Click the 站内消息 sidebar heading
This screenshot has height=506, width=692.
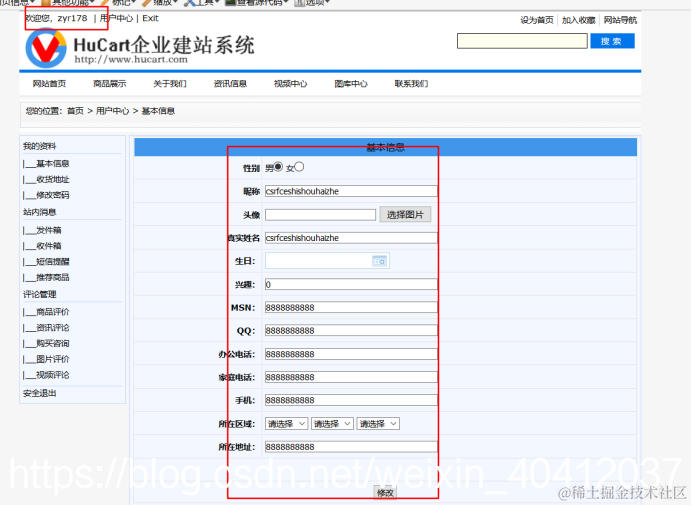(40, 212)
